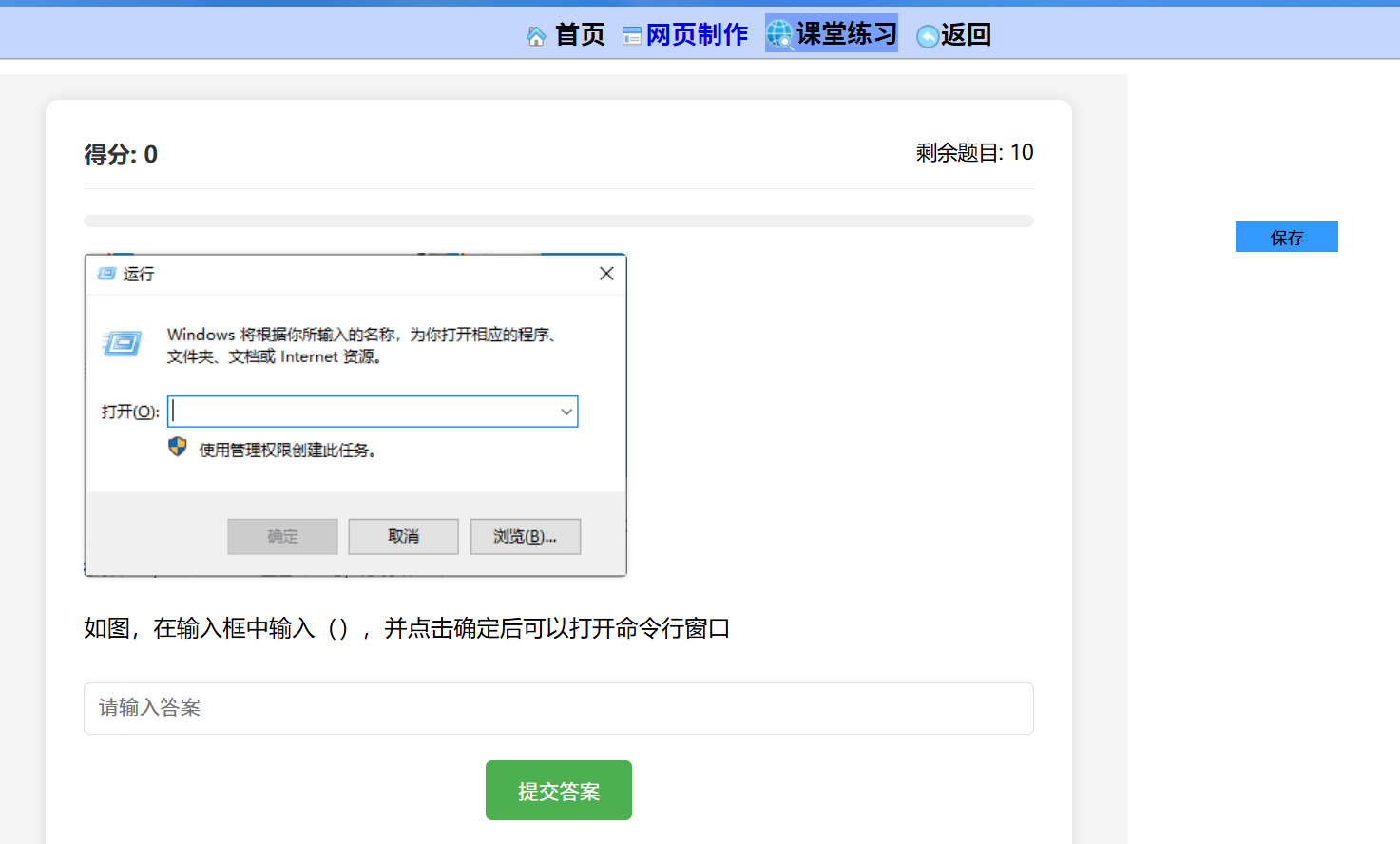
Task: Click the 浏览(B)... button
Action: point(525,536)
